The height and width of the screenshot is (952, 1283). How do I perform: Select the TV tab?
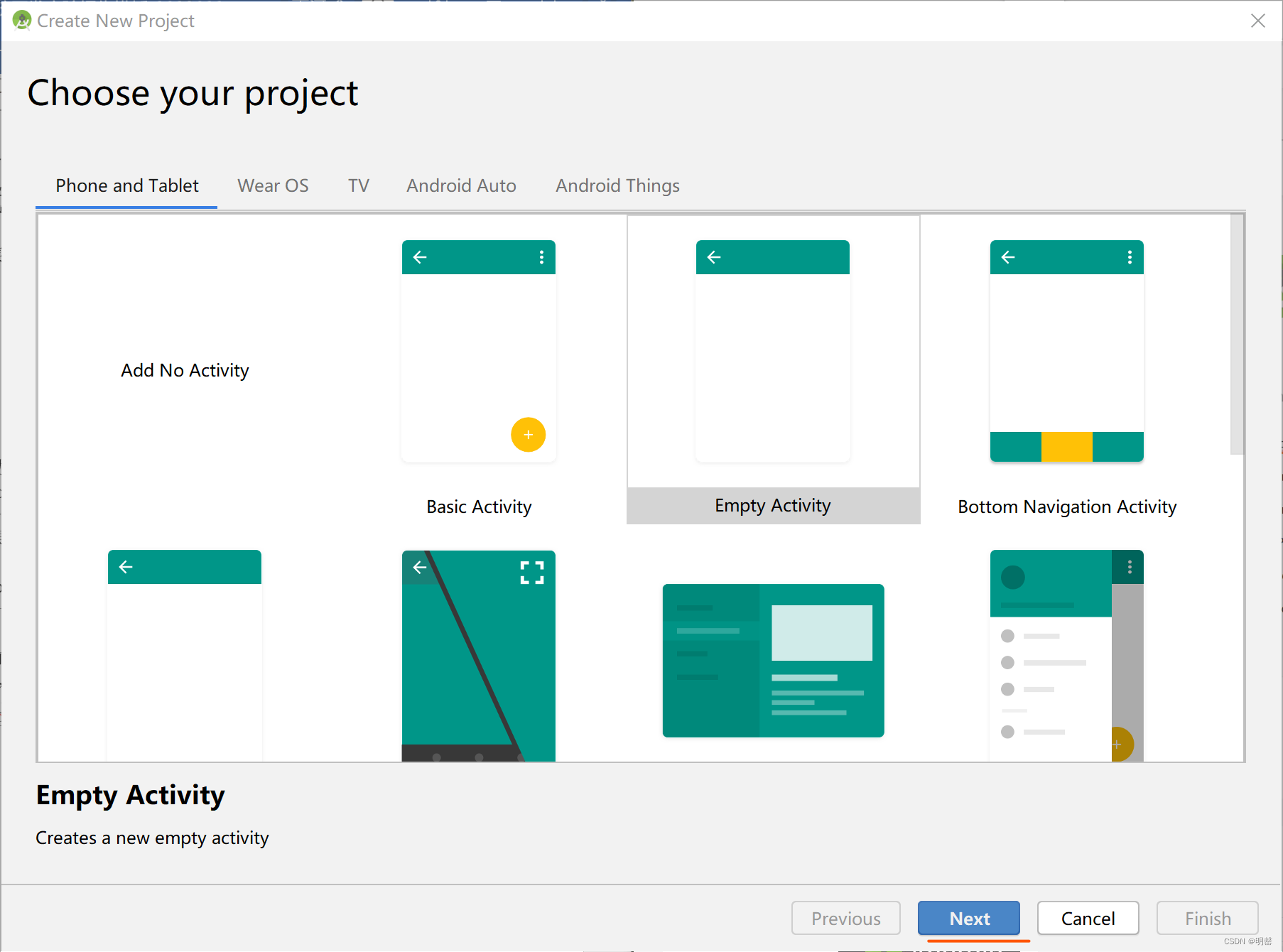click(x=358, y=185)
